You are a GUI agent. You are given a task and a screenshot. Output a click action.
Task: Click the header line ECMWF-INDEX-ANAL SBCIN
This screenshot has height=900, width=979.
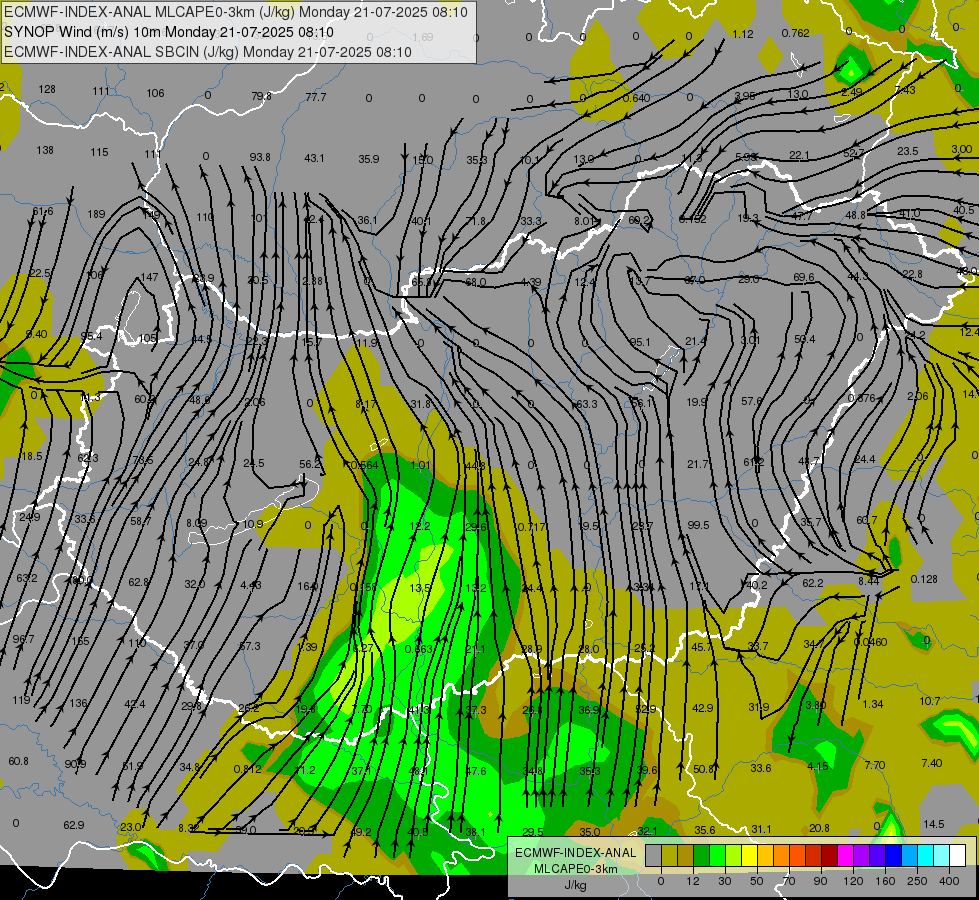coord(208,52)
